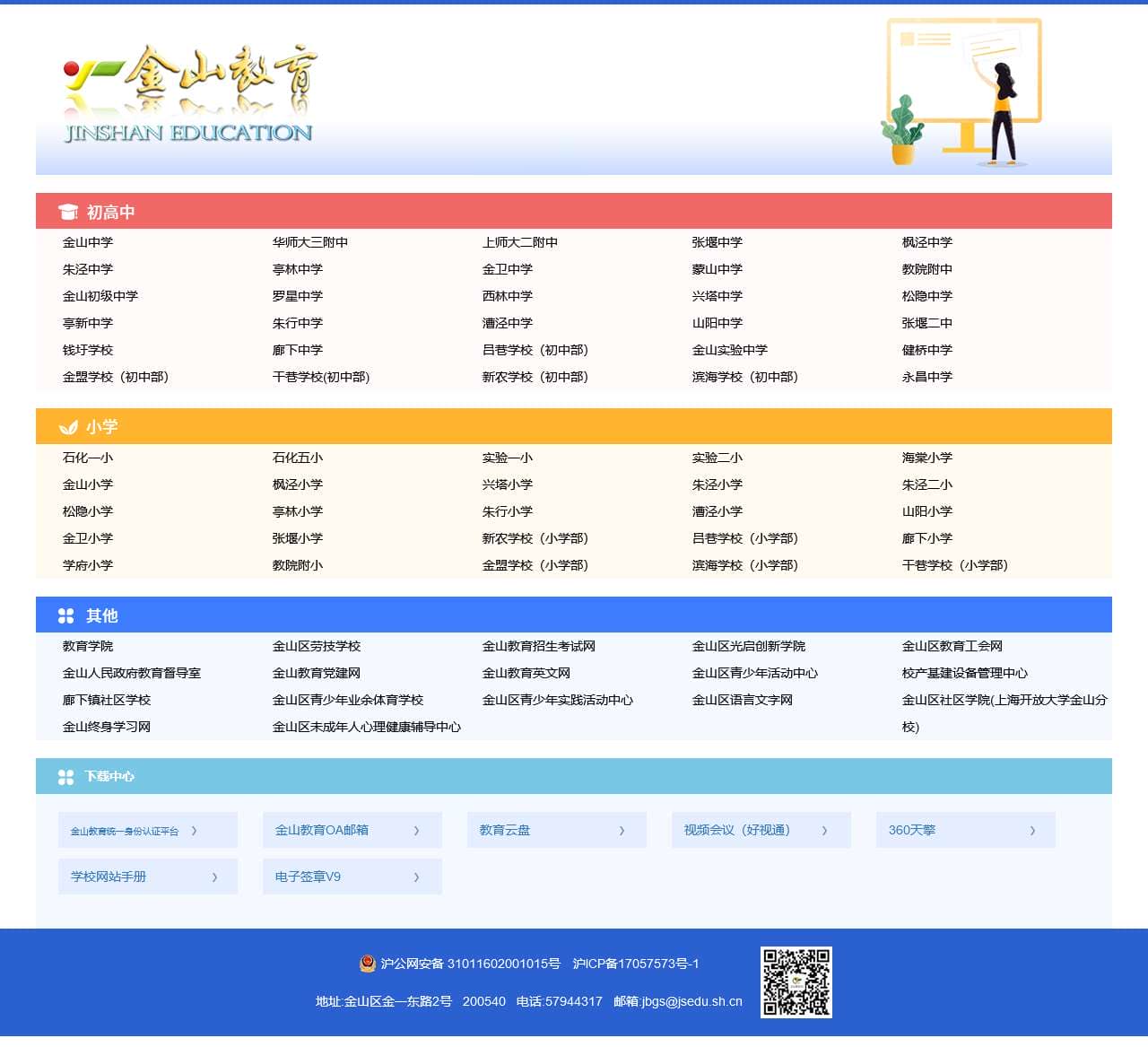Open the 初高中 section header
The width and height of the screenshot is (1148, 1047).
(110, 212)
